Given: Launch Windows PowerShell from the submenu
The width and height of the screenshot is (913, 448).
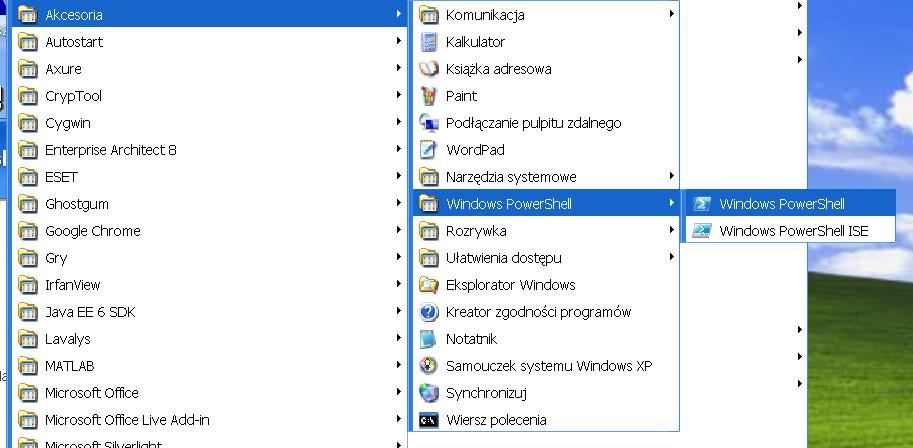Looking at the screenshot, I should point(789,204).
